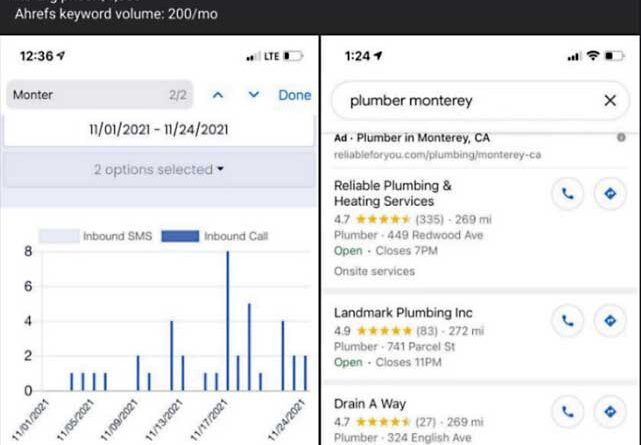Click the Ahrefs keyword volume text

click(x=116, y=14)
